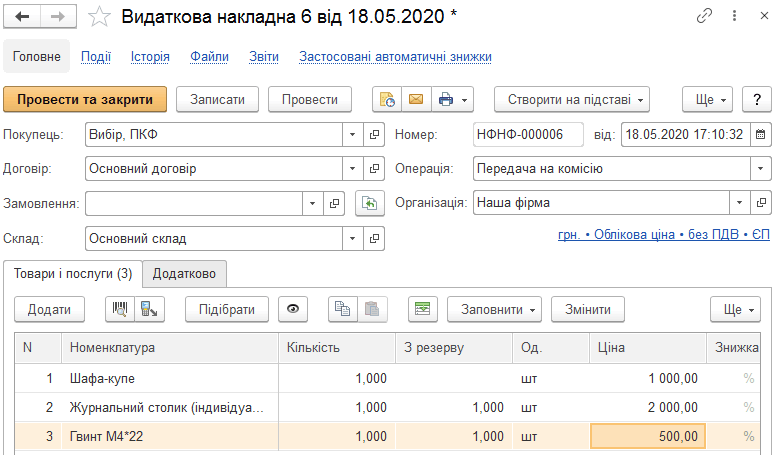779x455 pixels.
Task: Click the printer icon
Action: [446, 99]
